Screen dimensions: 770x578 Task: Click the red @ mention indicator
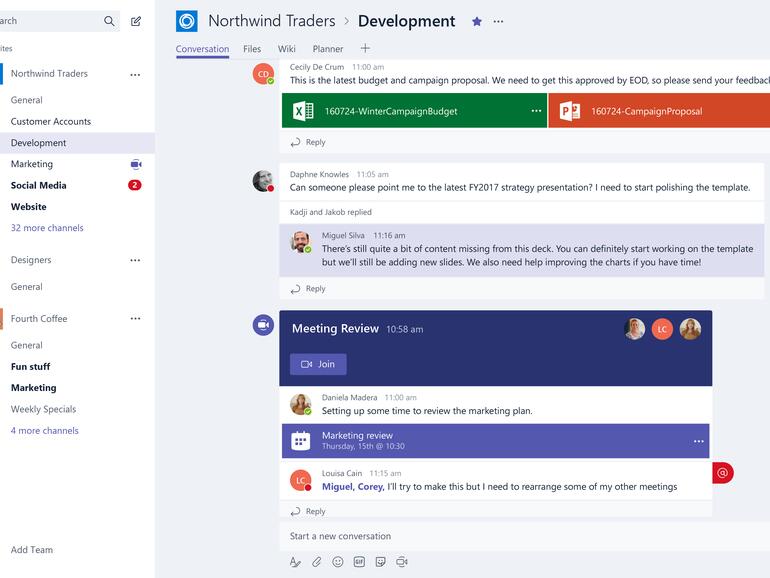tap(723, 473)
